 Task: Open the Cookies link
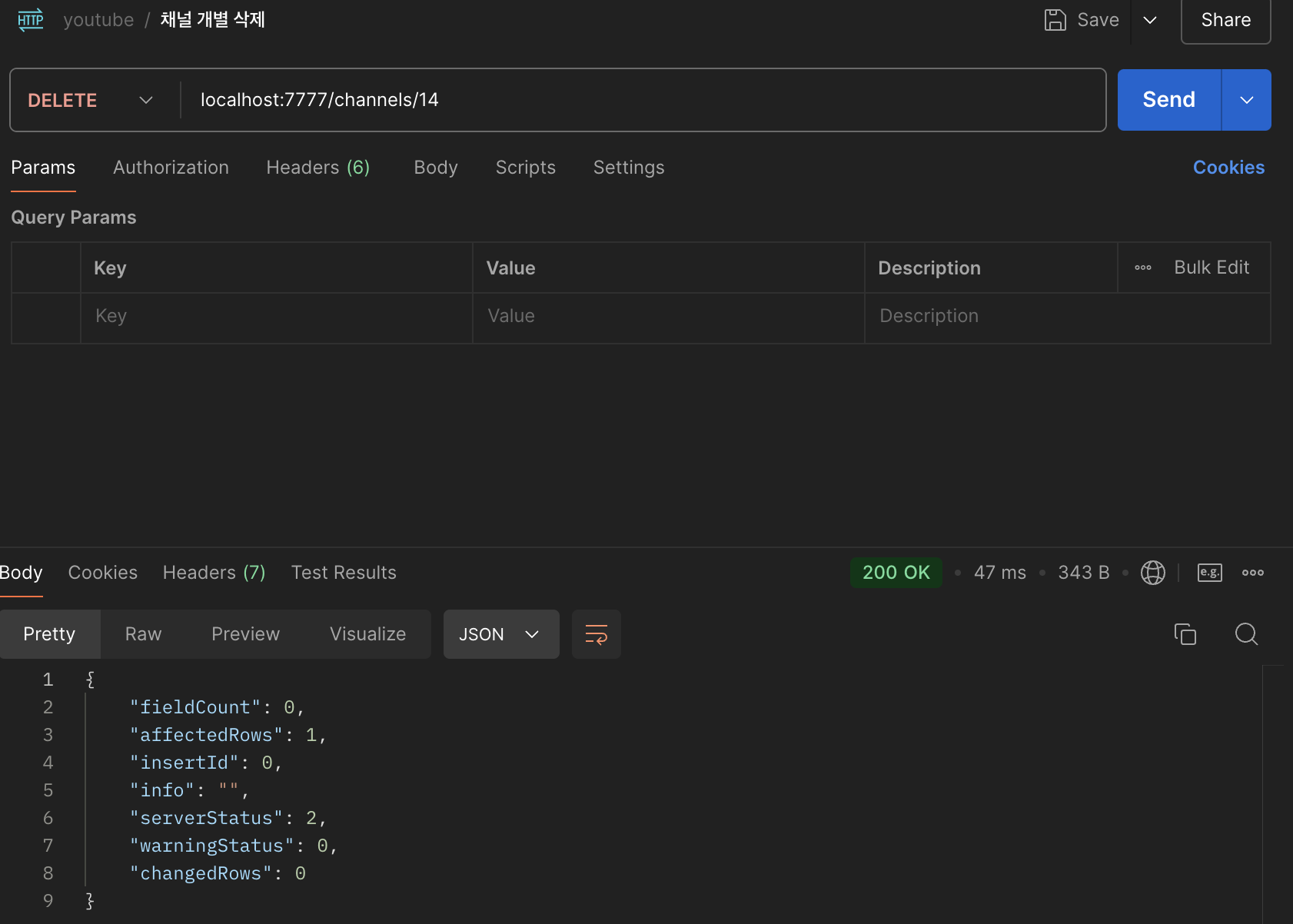tap(1228, 168)
